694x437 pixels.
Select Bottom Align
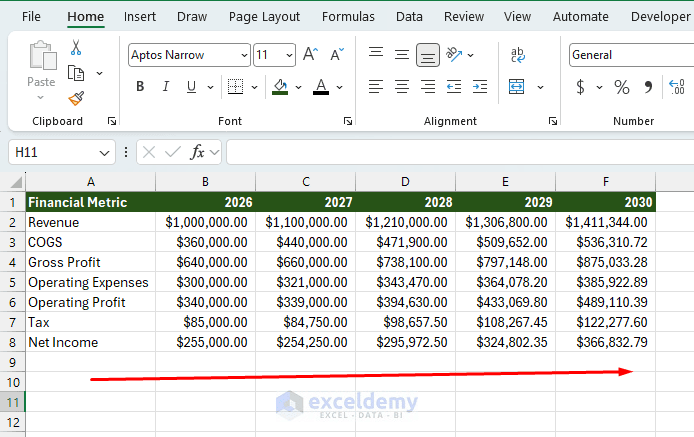428,55
